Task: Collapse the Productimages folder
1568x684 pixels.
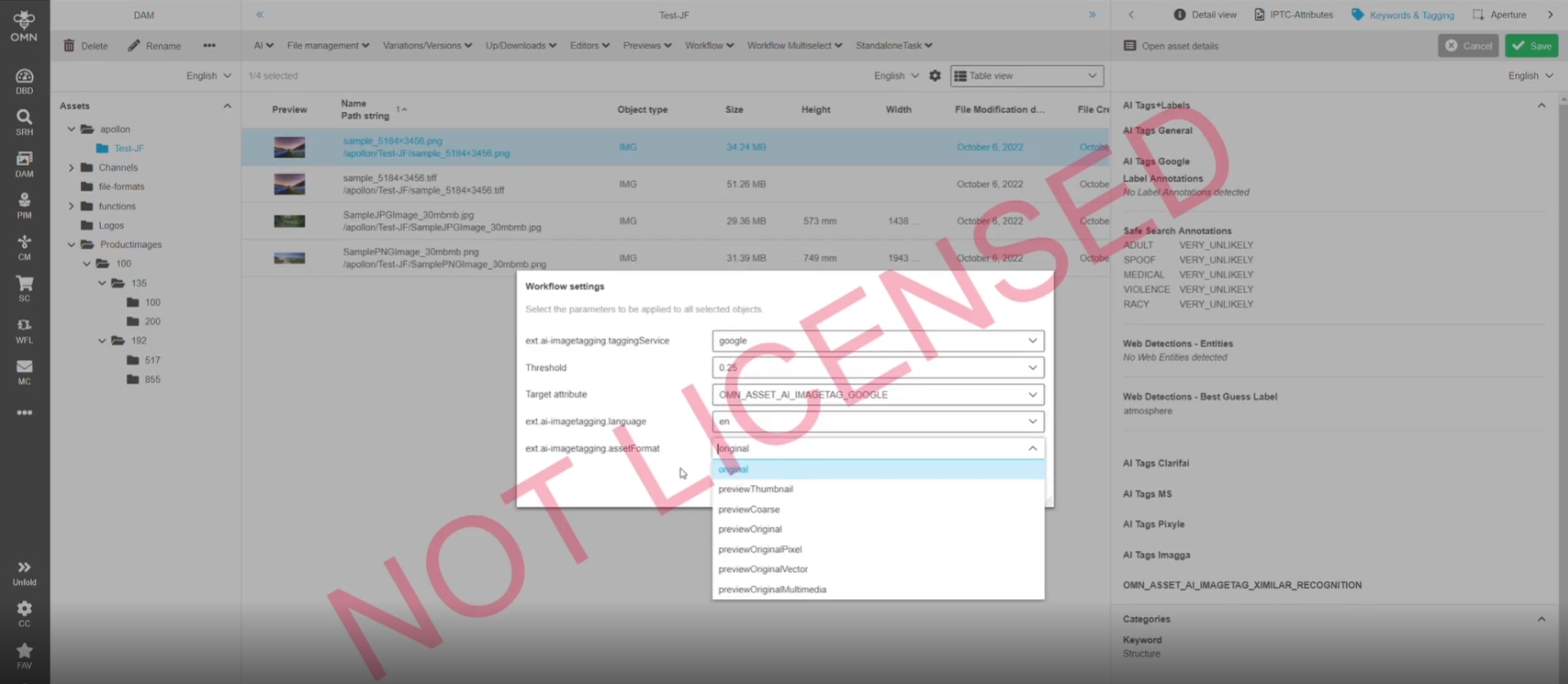Action: (72, 245)
